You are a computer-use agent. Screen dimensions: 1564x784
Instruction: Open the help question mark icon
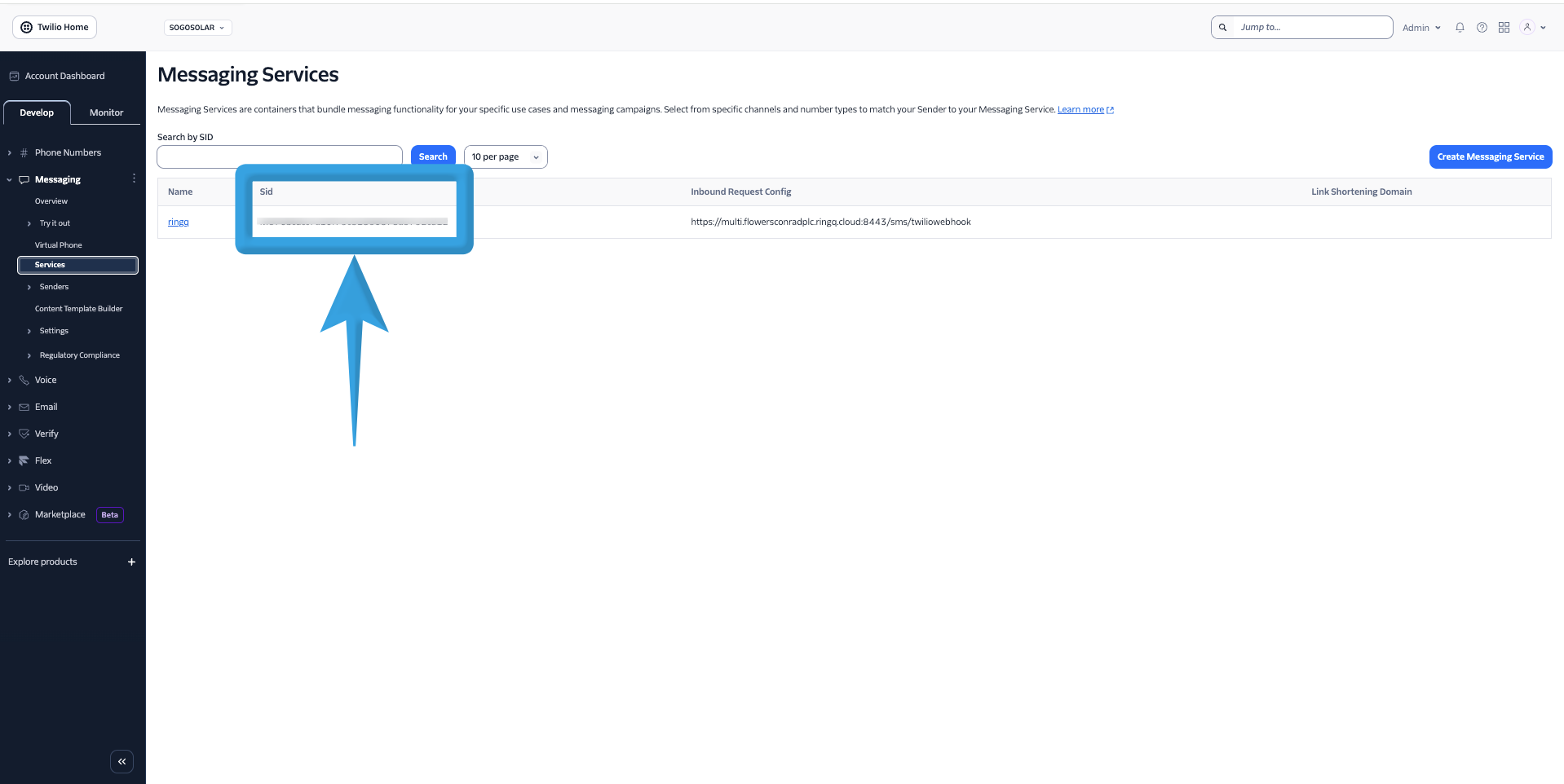(1482, 27)
